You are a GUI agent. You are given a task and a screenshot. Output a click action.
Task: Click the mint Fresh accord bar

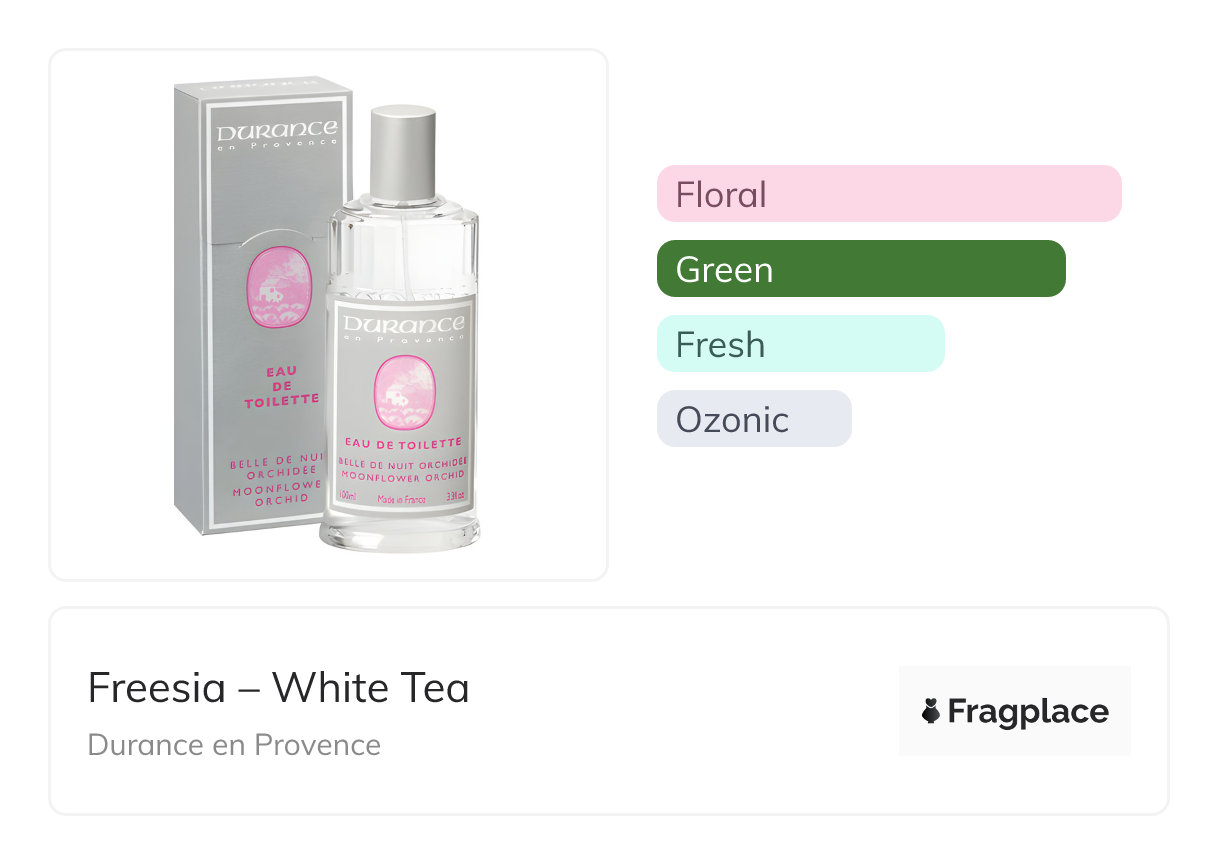click(x=800, y=344)
